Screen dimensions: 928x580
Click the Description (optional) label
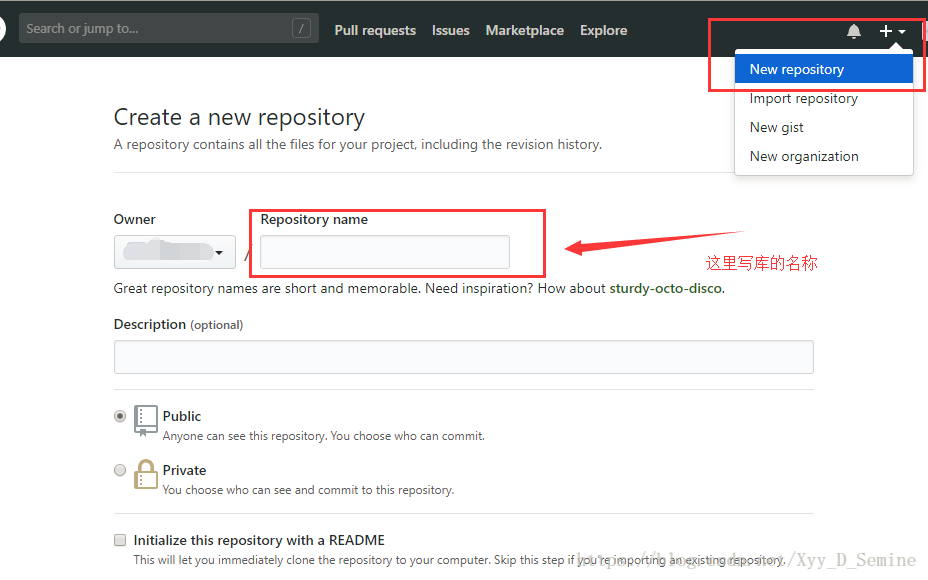click(x=178, y=324)
